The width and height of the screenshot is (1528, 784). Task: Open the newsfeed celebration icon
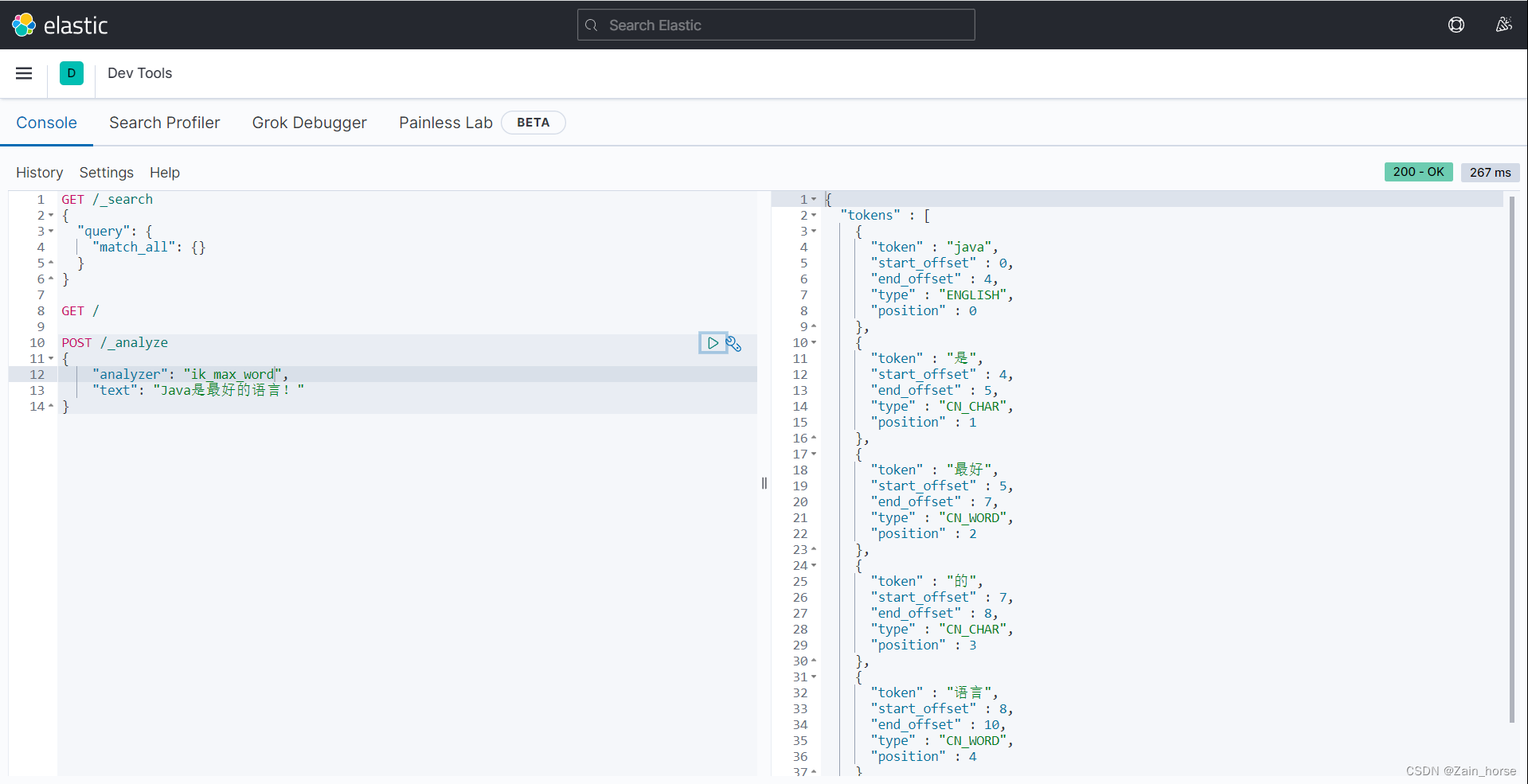pos(1503,25)
